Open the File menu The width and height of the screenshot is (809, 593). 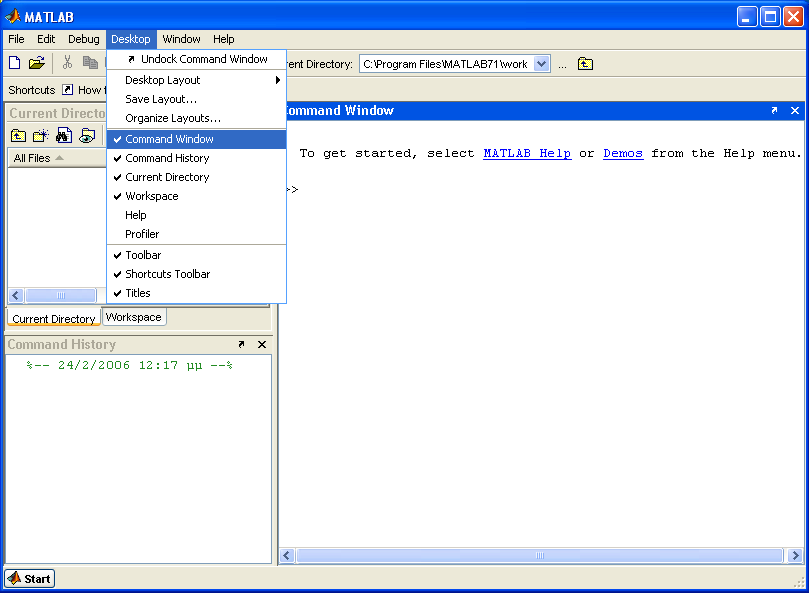pos(16,39)
